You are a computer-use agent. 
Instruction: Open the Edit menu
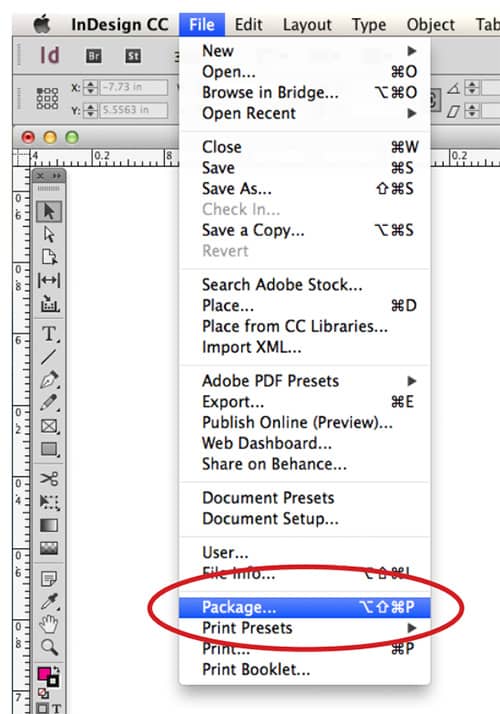[x=248, y=25]
